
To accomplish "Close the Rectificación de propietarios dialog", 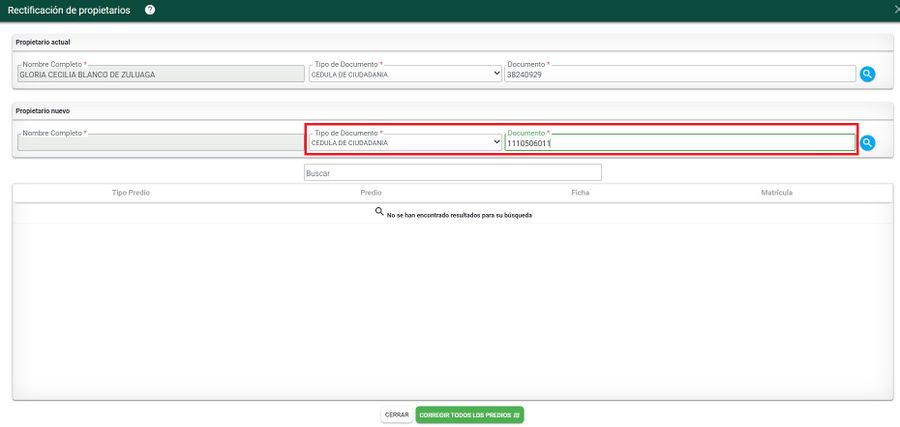I will coord(895,9).
